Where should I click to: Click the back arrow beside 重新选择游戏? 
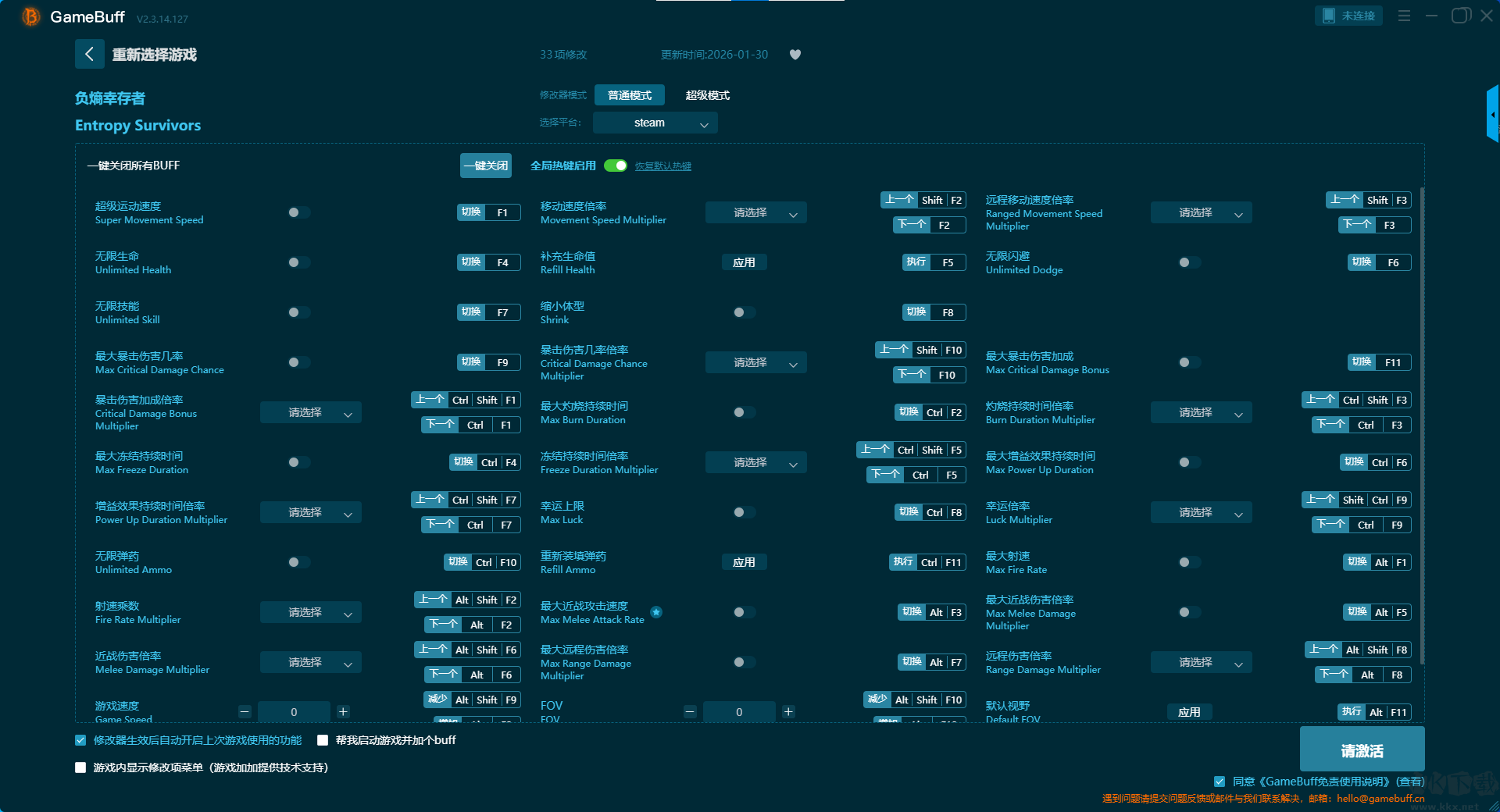[89, 54]
